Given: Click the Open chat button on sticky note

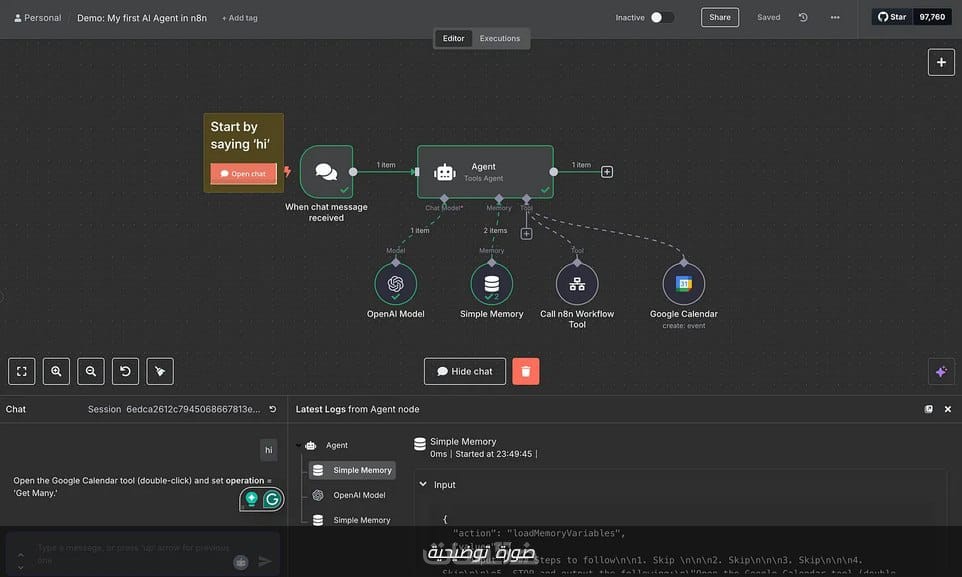Looking at the screenshot, I should [x=243, y=174].
